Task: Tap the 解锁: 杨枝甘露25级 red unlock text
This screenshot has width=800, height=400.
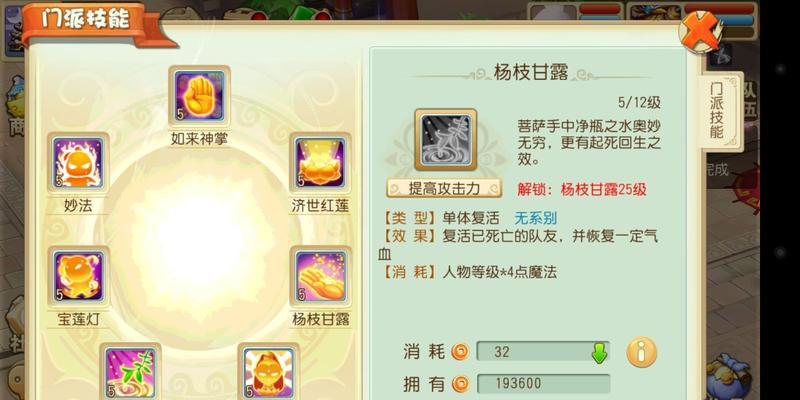Action: click(582, 190)
